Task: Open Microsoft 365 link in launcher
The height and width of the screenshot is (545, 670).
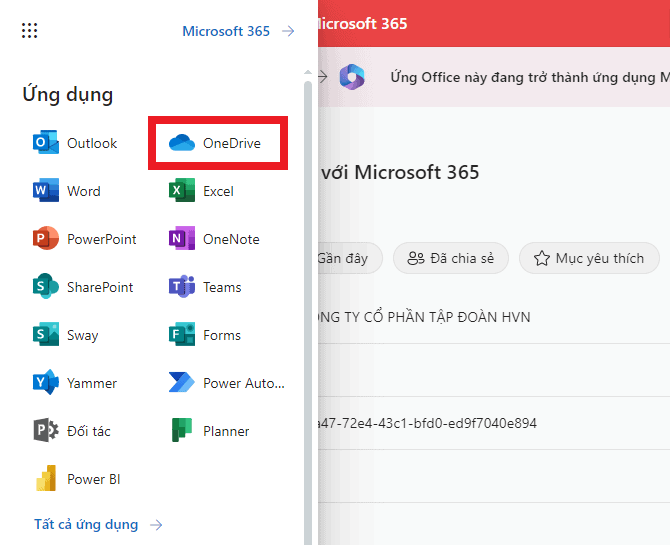Action: point(226,31)
